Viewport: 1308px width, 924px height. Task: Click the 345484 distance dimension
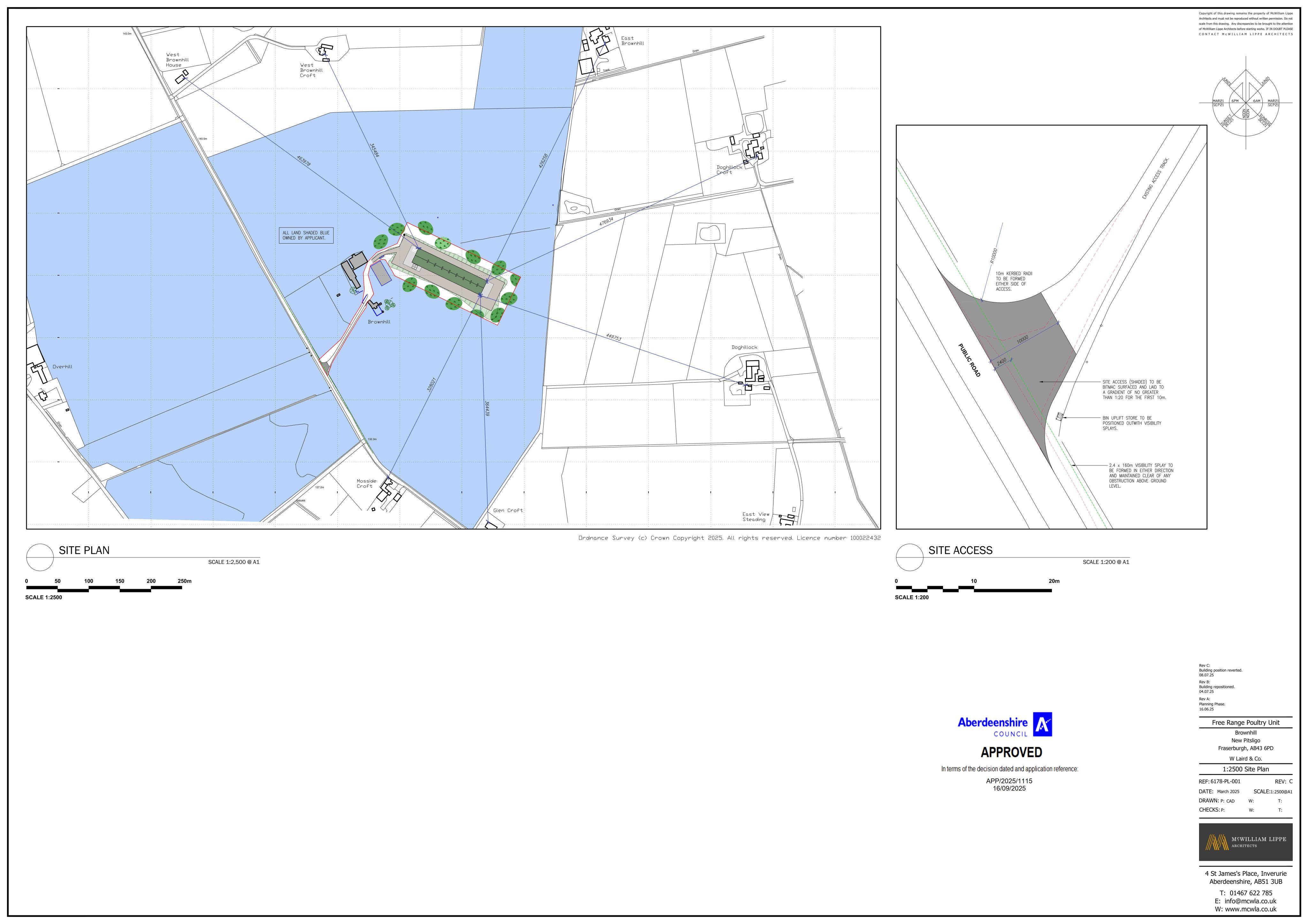374,150
